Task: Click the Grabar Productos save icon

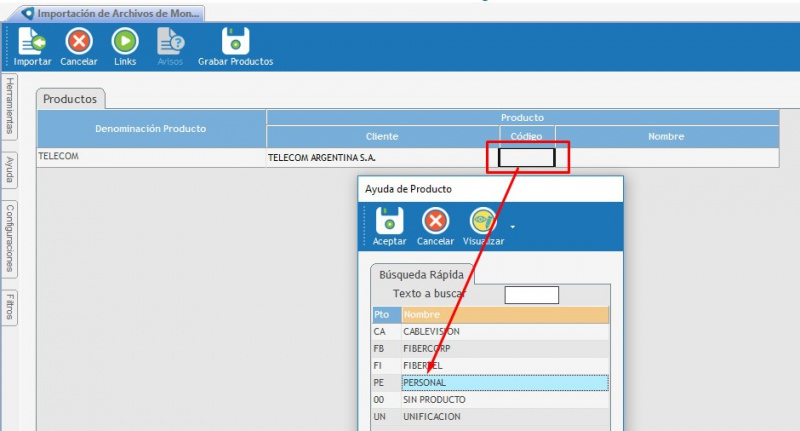Action: (235, 42)
